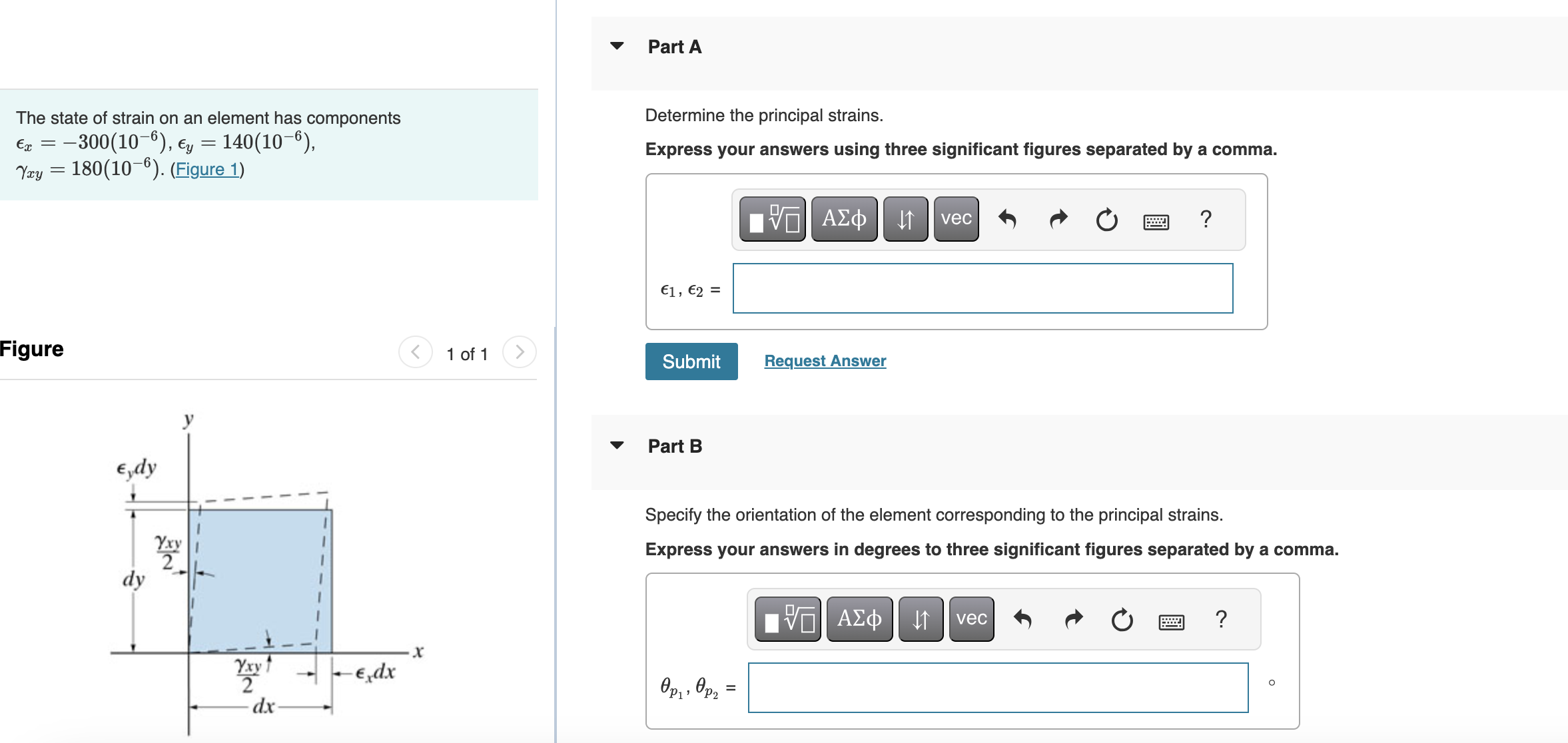Submit the Part A answer
The width and height of the screenshot is (1568, 743).
[x=691, y=361]
